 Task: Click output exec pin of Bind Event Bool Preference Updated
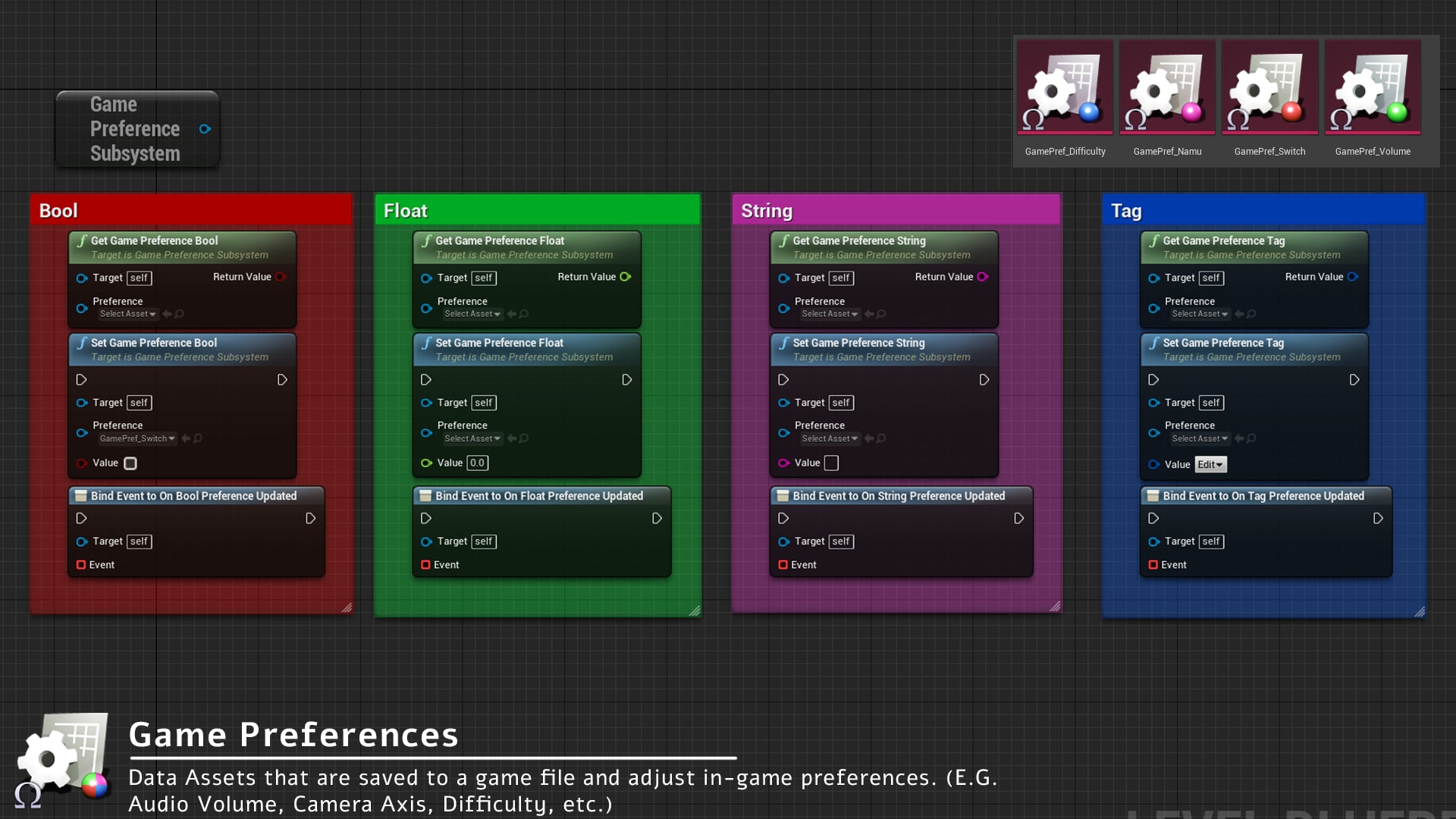click(311, 519)
